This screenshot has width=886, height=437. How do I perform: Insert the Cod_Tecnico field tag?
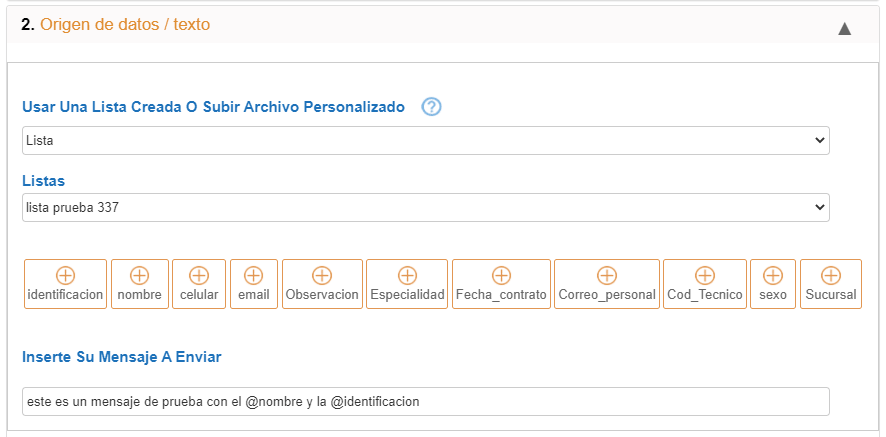click(x=705, y=284)
